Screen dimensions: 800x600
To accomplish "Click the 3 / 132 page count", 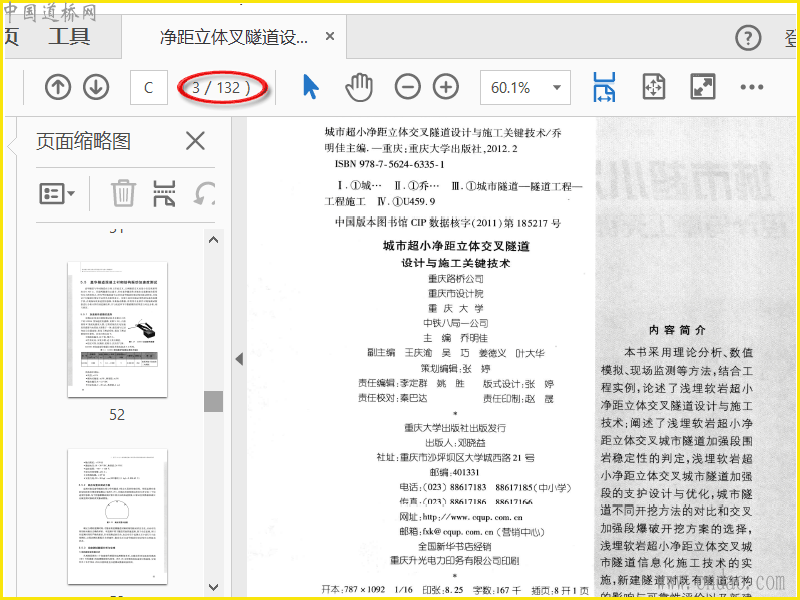I will click(x=221, y=88).
